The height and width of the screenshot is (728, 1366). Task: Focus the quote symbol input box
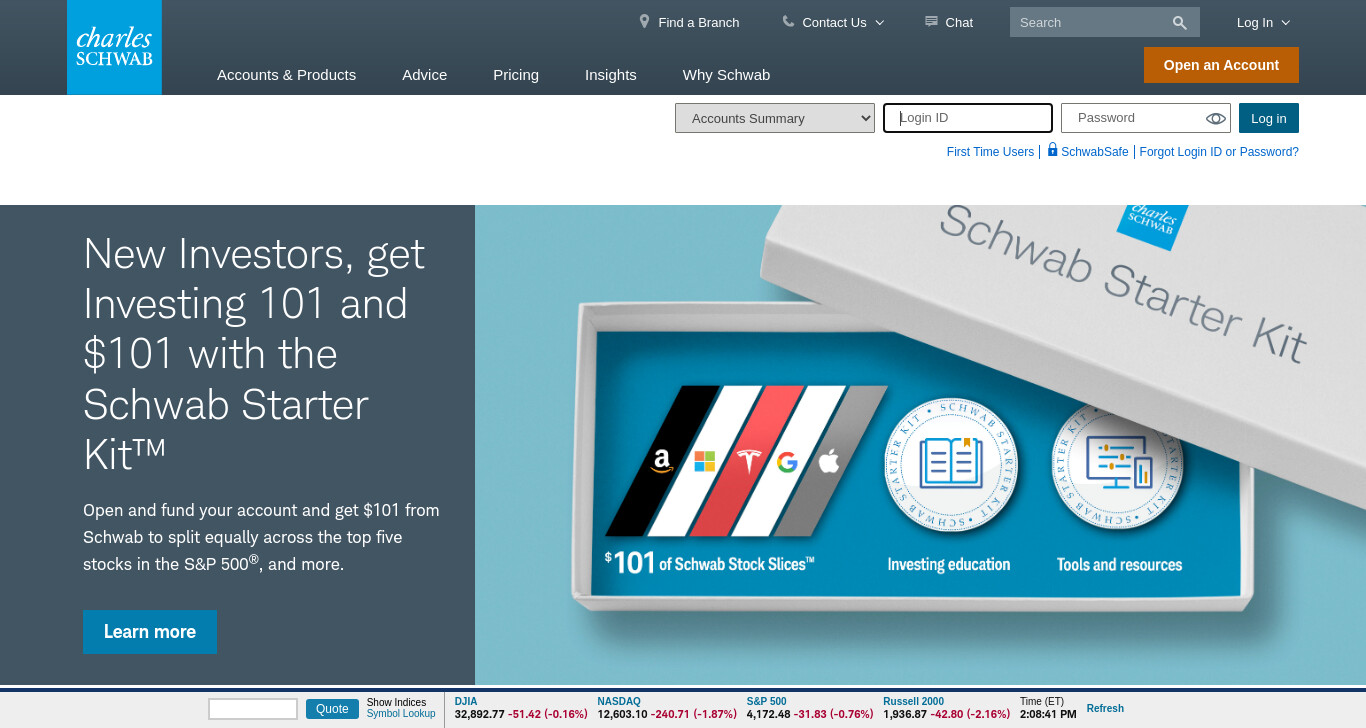253,709
